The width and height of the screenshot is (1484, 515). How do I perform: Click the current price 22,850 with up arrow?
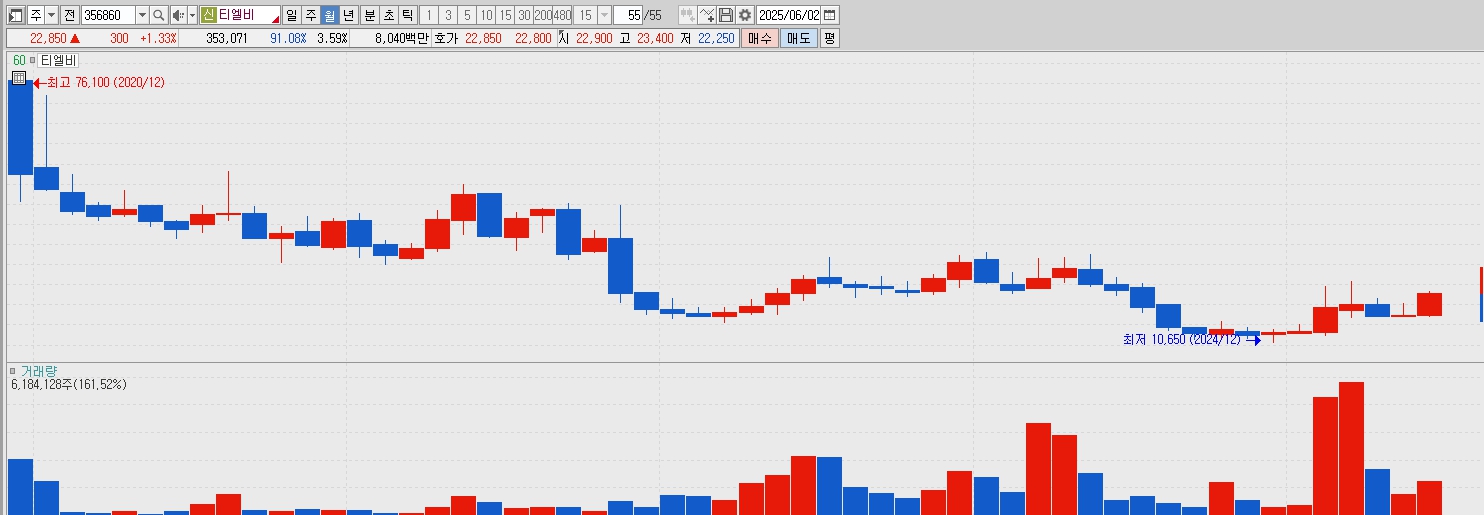55,38
